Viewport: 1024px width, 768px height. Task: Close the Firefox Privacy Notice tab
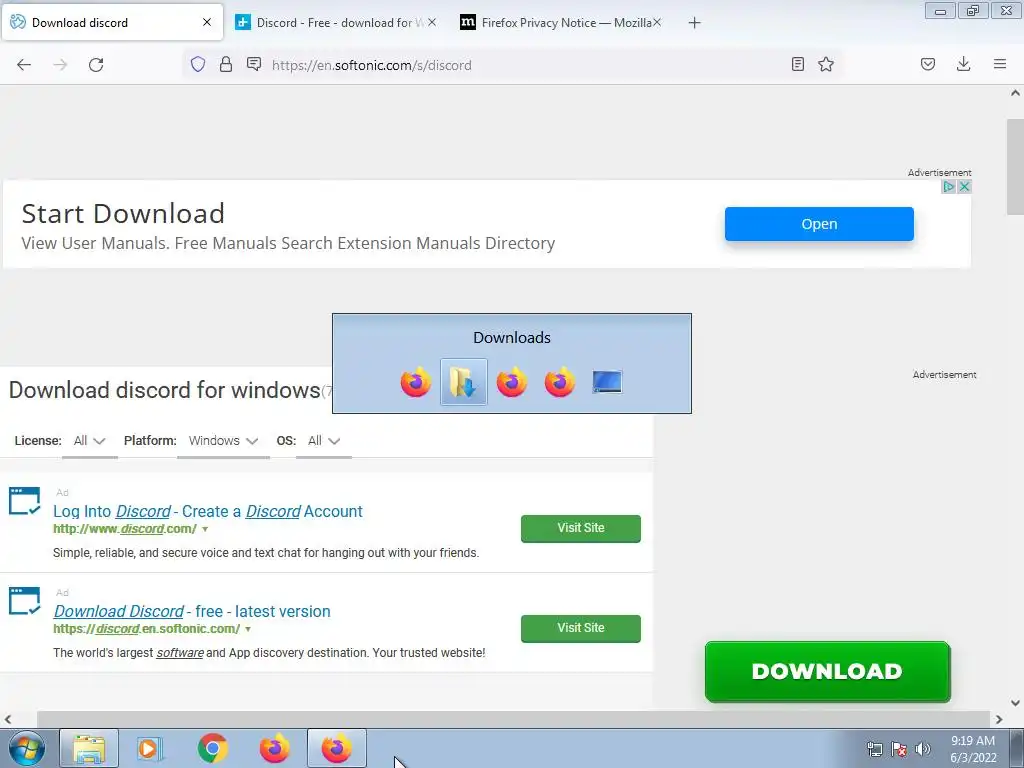pyautogui.click(x=657, y=22)
